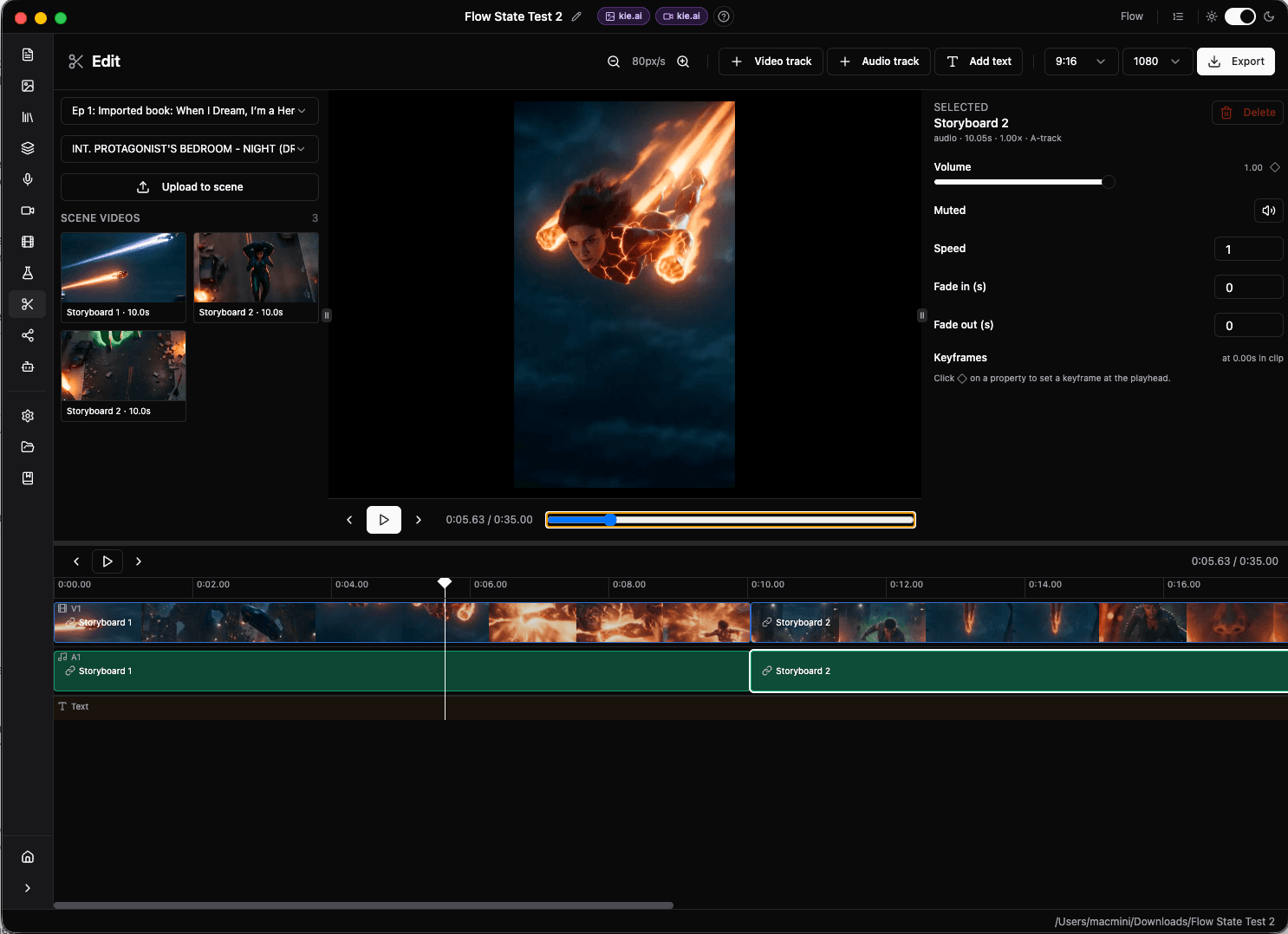1288x934 pixels.
Task: Open the share nodes sidebar icon
Action: pyautogui.click(x=28, y=335)
